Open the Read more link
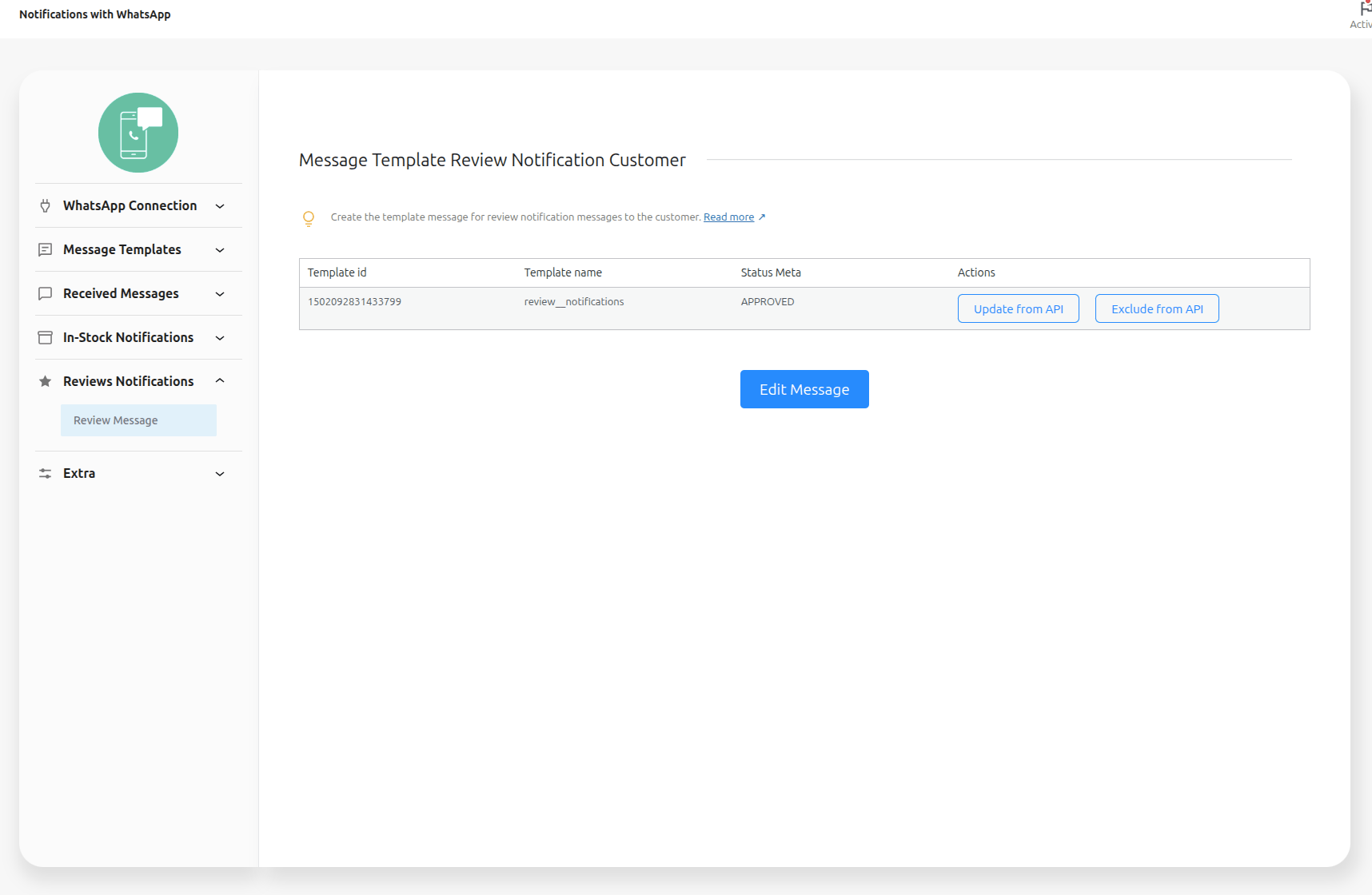 click(x=728, y=217)
